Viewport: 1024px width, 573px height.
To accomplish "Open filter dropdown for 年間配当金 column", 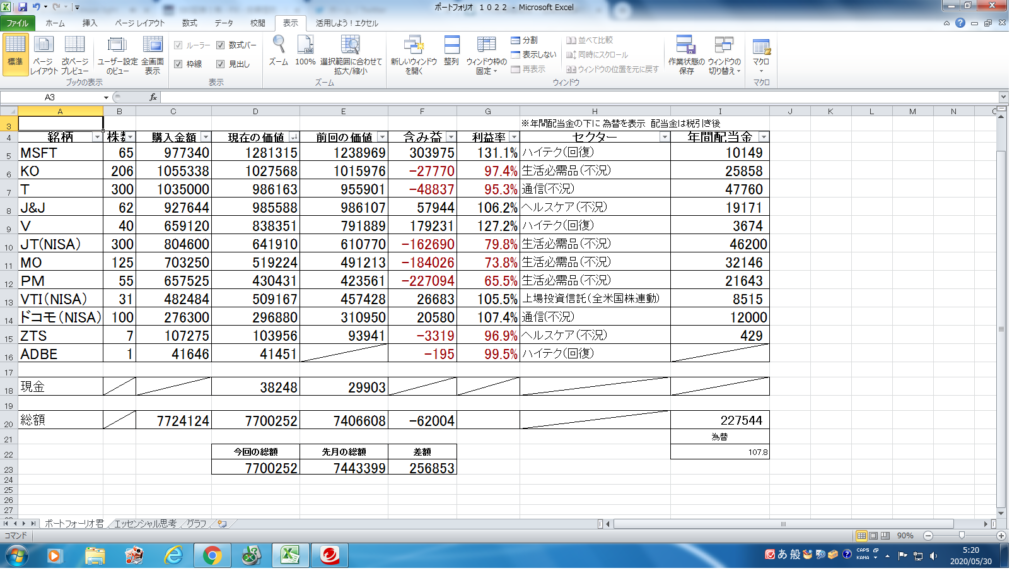I will point(763,137).
